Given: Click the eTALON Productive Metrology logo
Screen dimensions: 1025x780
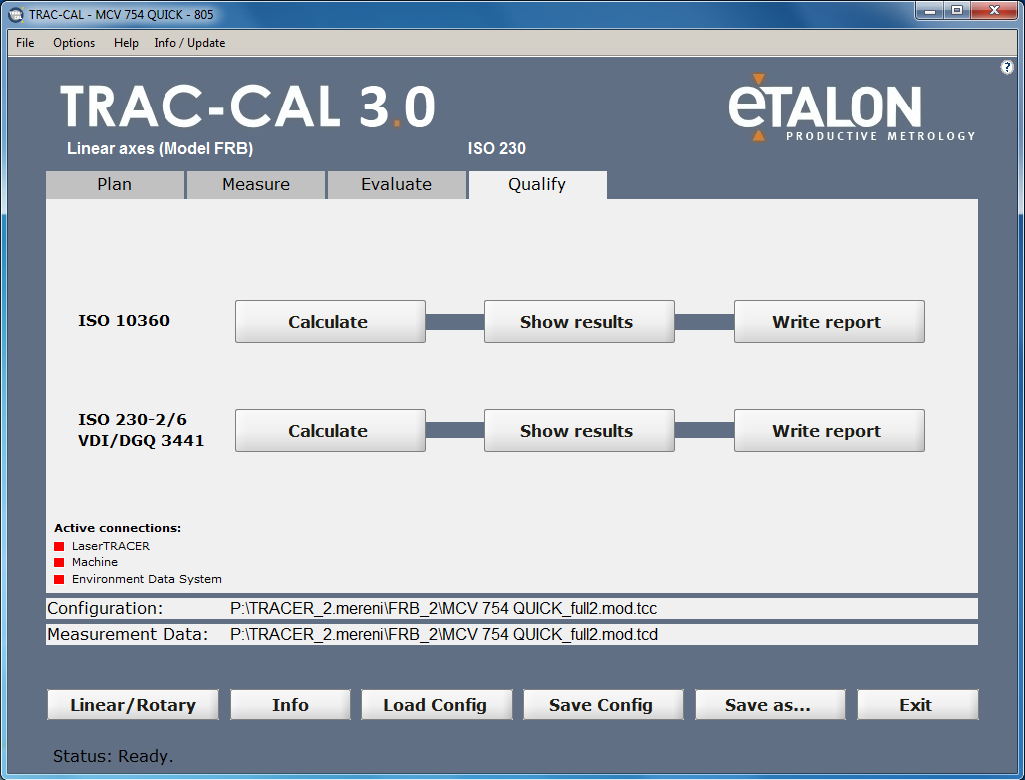Looking at the screenshot, I should click(851, 108).
